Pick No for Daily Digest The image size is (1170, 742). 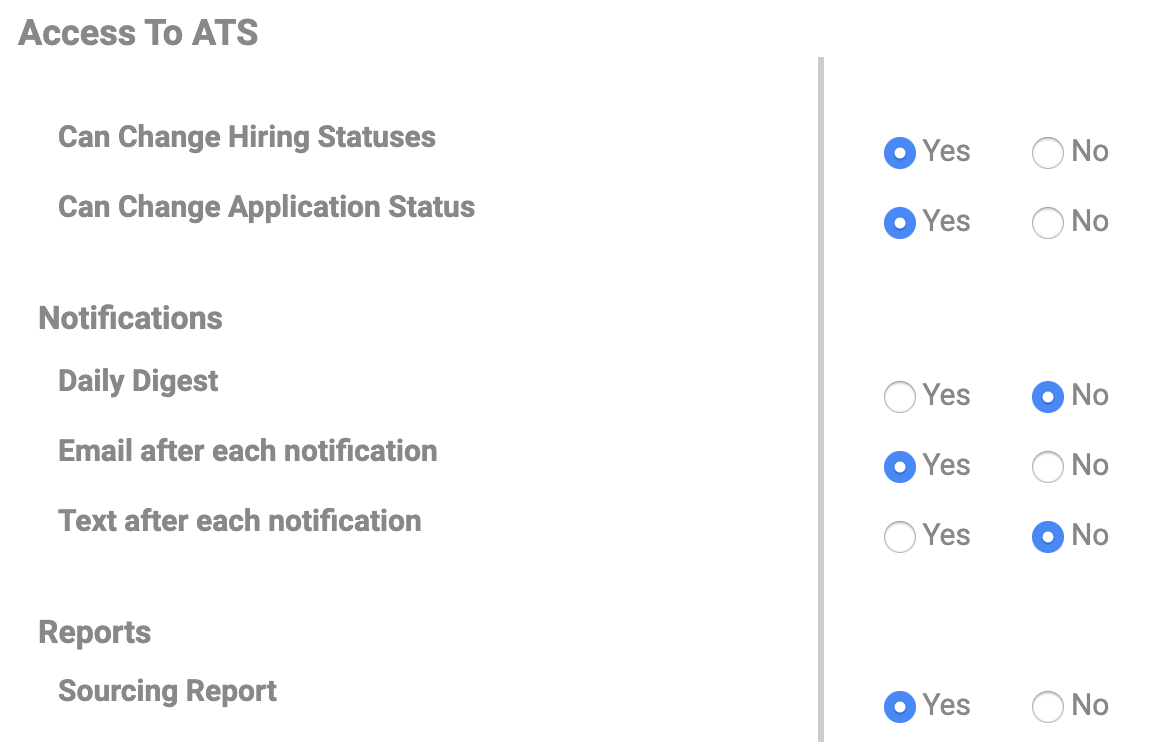click(x=1047, y=397)
